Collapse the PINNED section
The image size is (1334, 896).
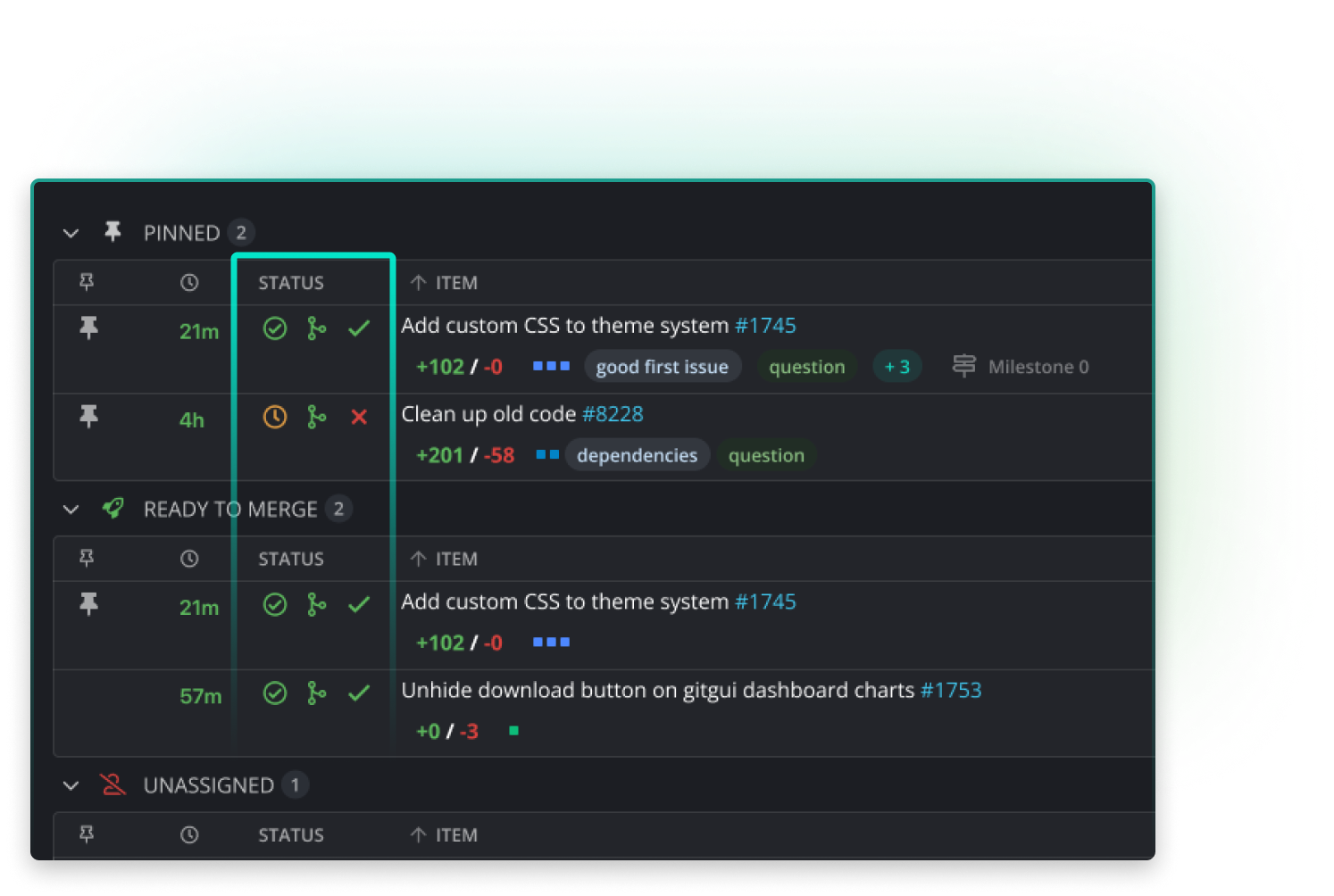pos(71,232)
